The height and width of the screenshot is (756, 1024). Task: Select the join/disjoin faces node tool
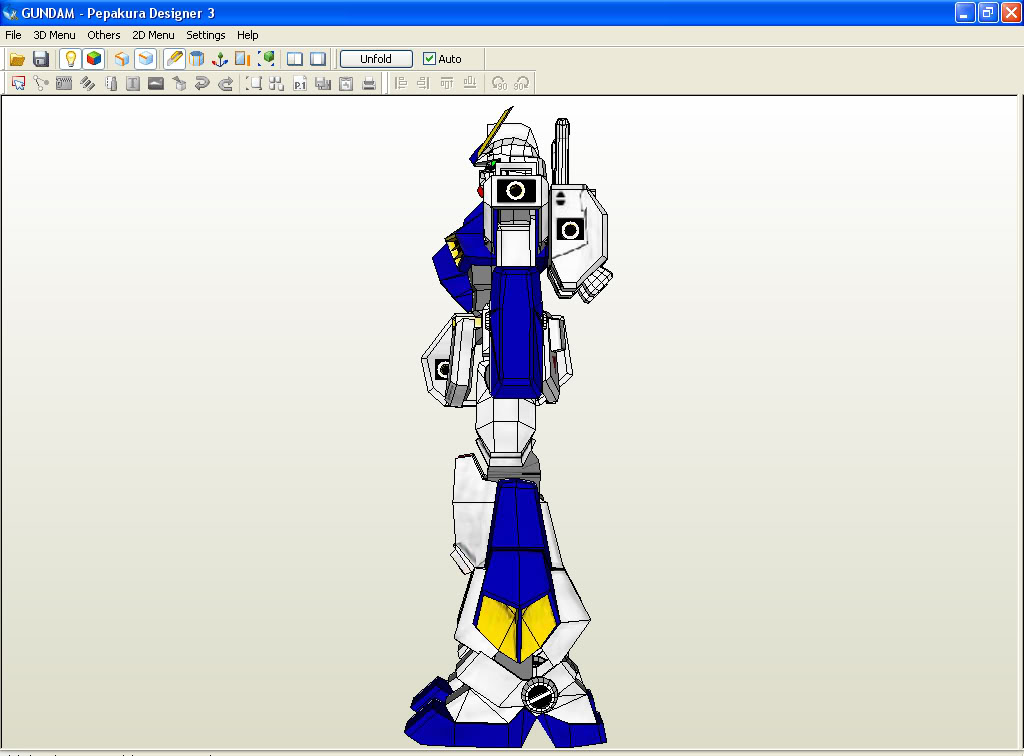tap(41, 84)
